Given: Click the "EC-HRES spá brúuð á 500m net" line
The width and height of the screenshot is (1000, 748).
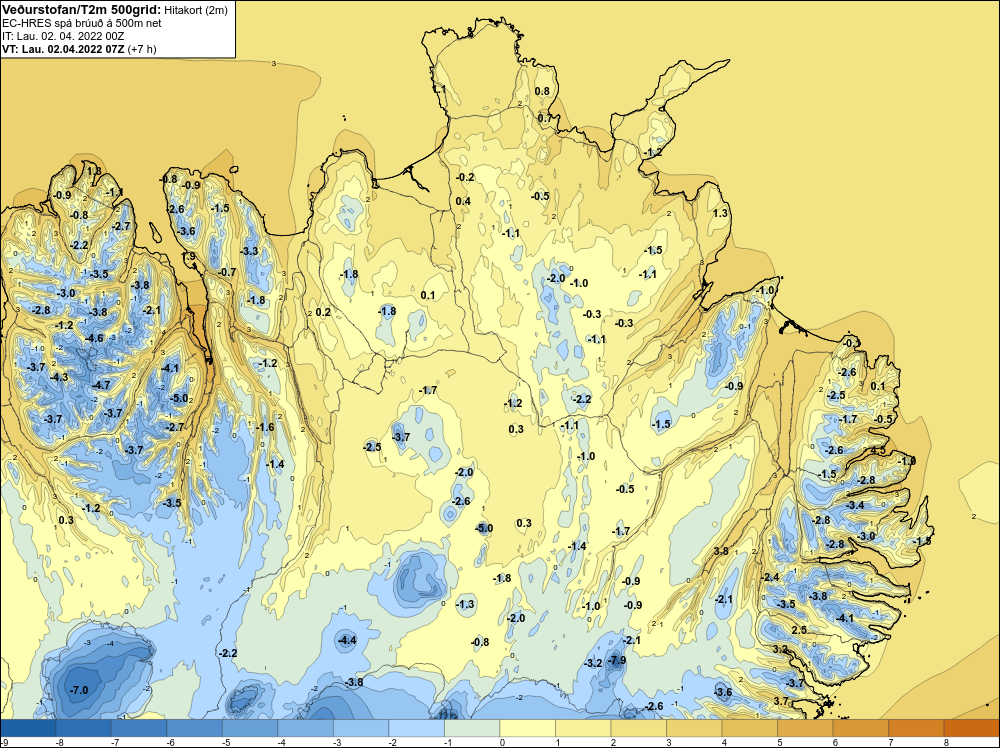Looking at the screenshot, I should pyautogui.click(x=82, y=23).
